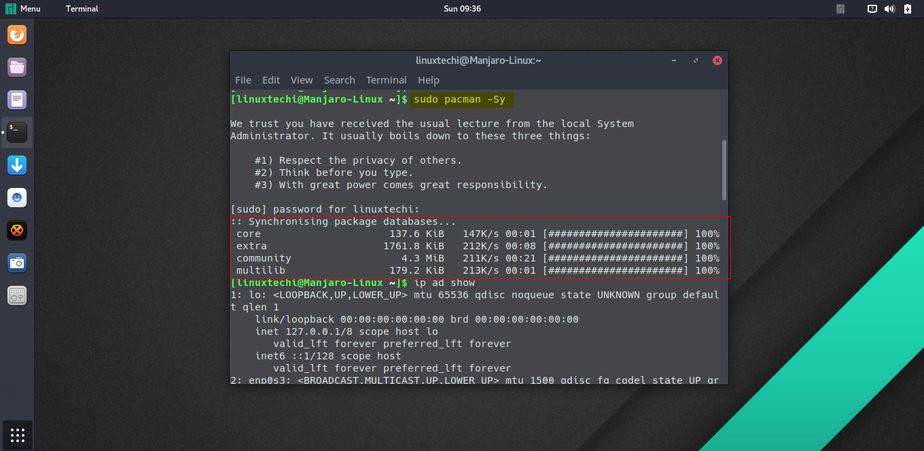Open the text editor dock icon
Image resolution: width=924 pixels, height=451 pixels.
(x=17, y=100)
